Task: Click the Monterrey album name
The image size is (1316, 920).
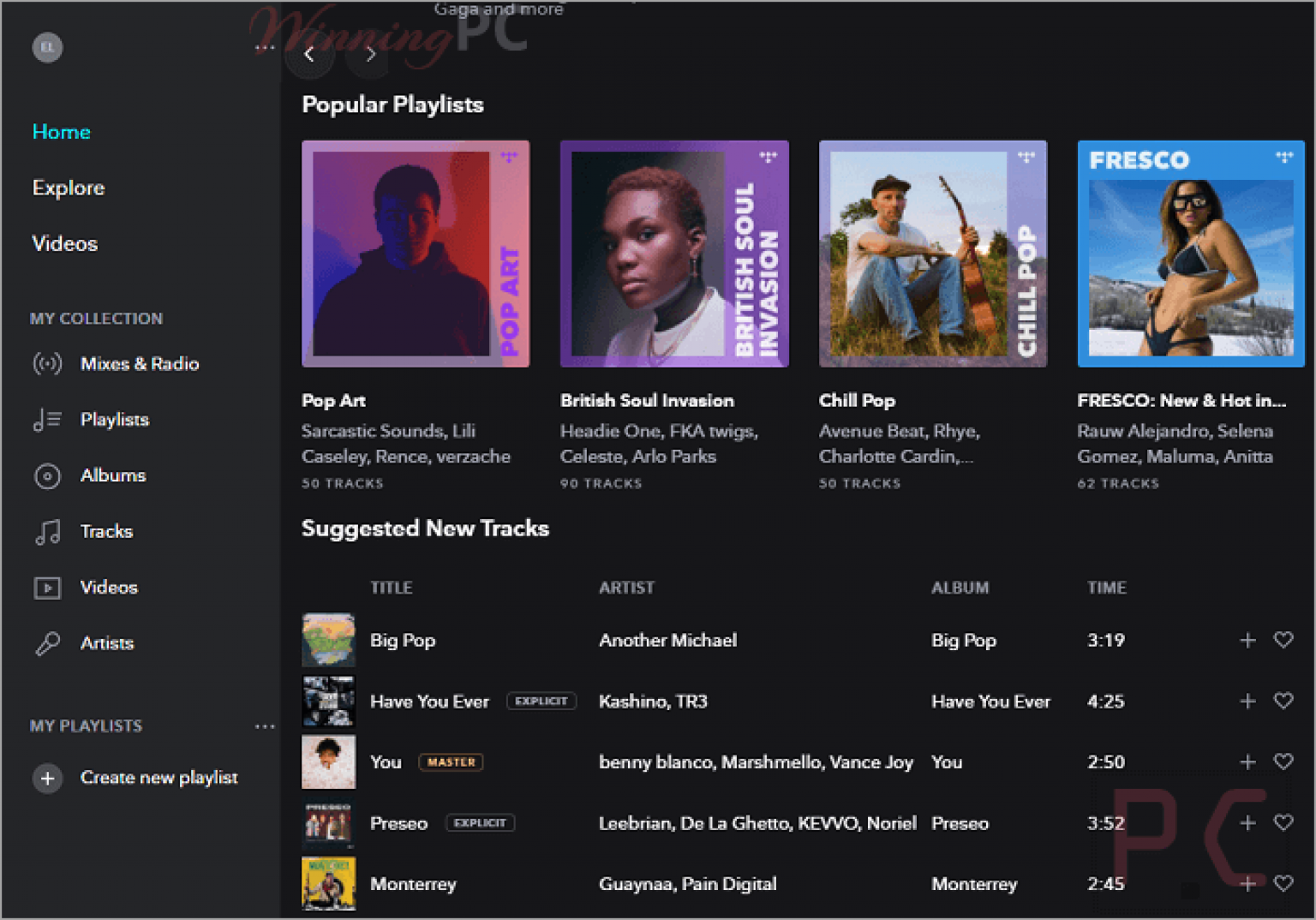Action: click(974, 883)
